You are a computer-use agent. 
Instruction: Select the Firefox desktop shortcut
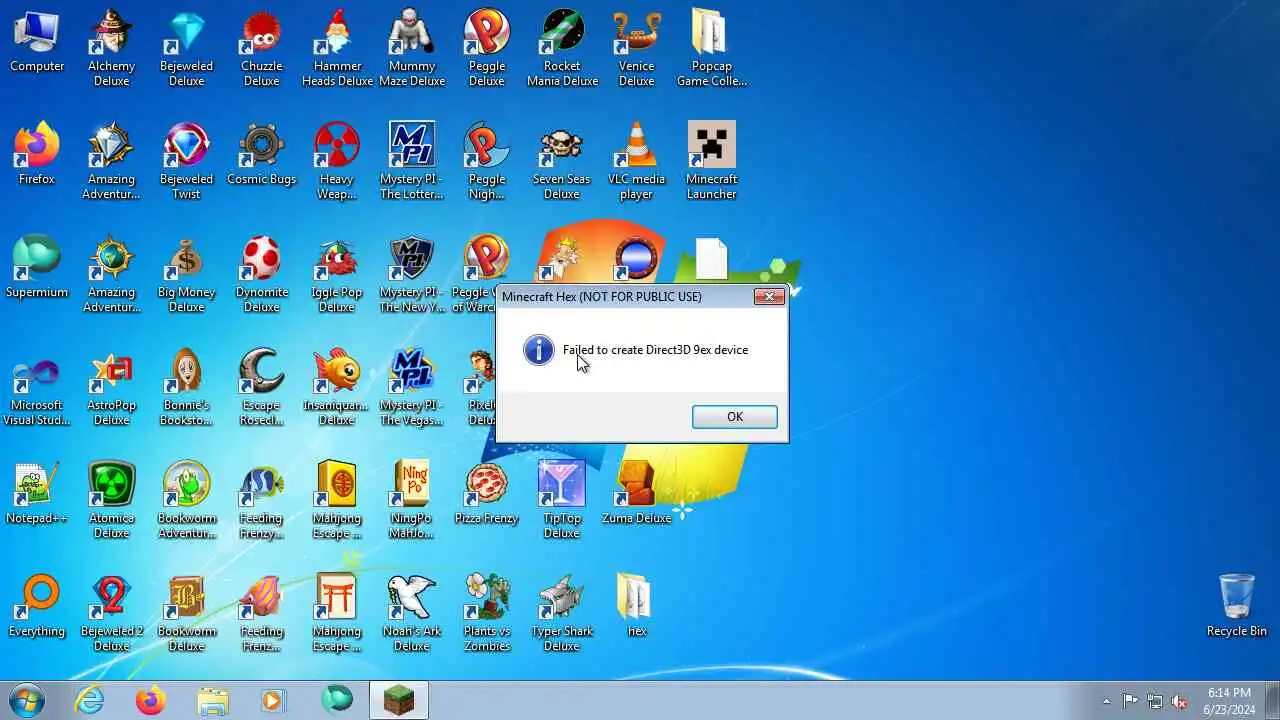(x=37, y=155)
